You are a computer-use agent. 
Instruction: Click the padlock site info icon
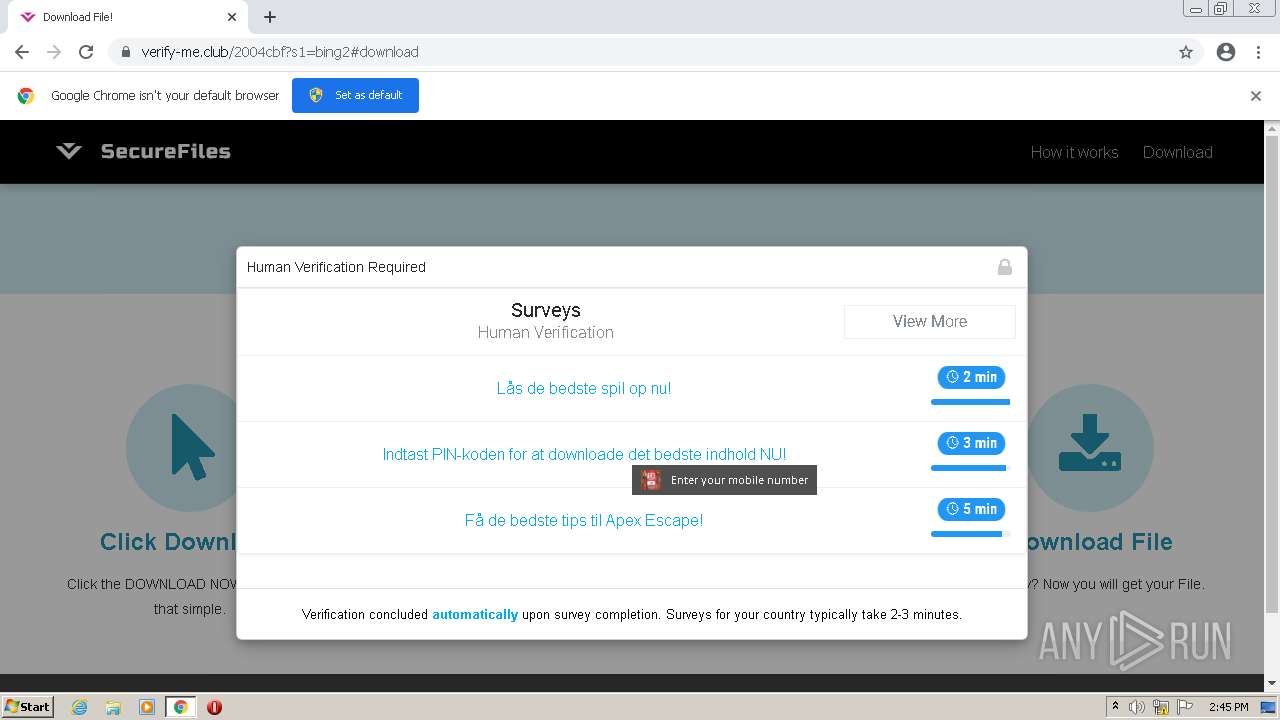click(126, 52)
